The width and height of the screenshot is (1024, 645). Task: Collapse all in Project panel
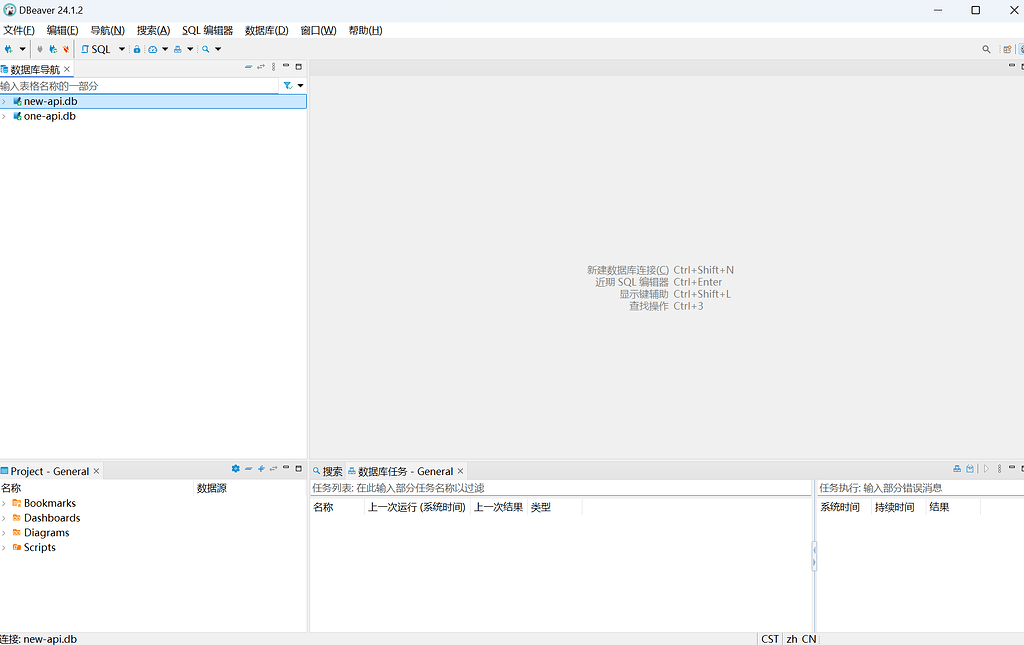(x=248, y=469)
